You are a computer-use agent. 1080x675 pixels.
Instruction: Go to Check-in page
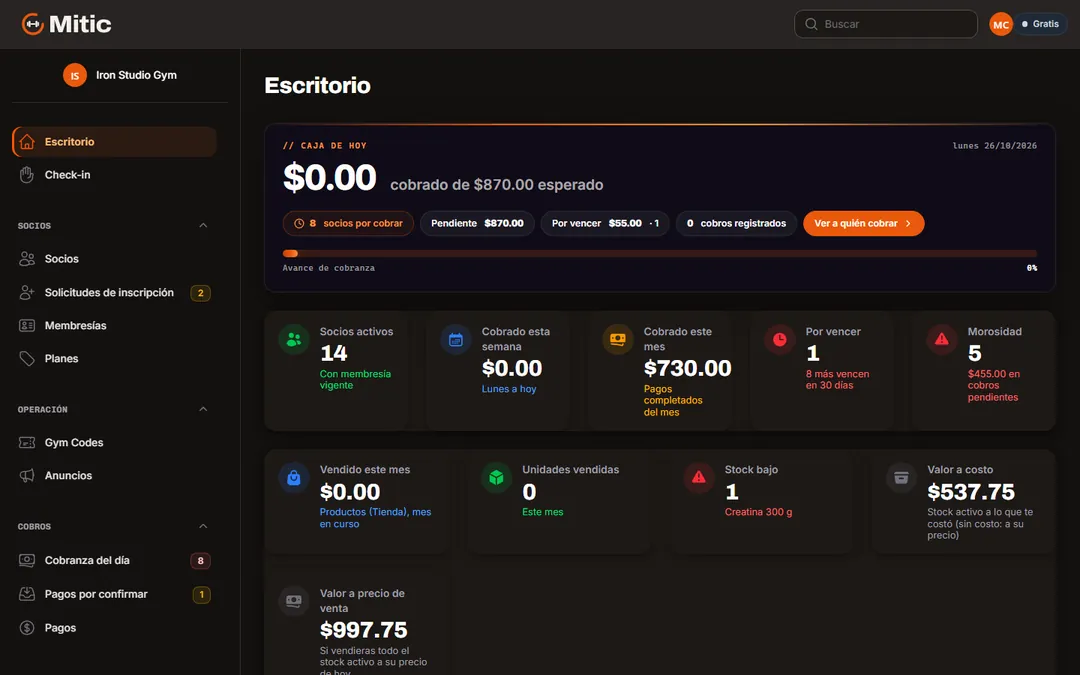tap(114, 175)
